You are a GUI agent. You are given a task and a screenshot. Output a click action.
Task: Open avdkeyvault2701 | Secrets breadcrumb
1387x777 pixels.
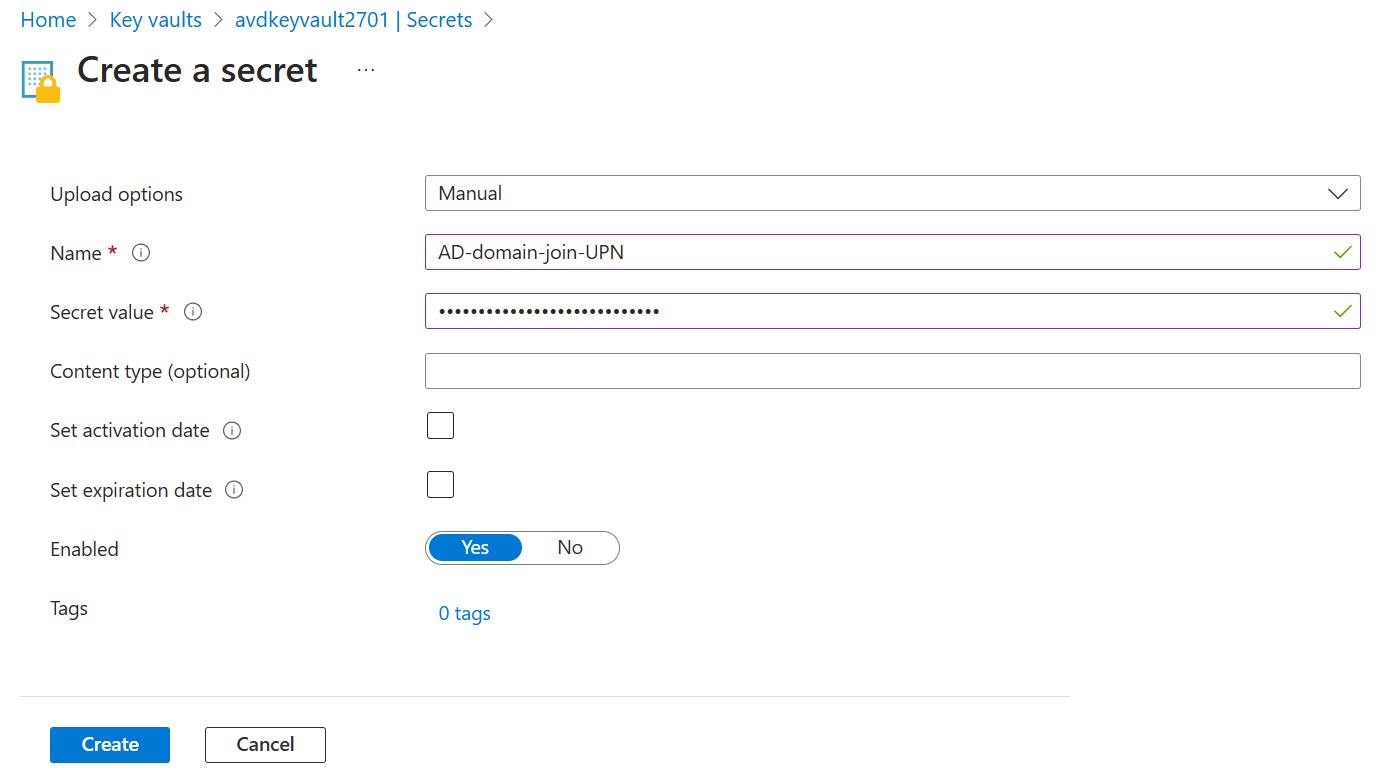point(353,20)
